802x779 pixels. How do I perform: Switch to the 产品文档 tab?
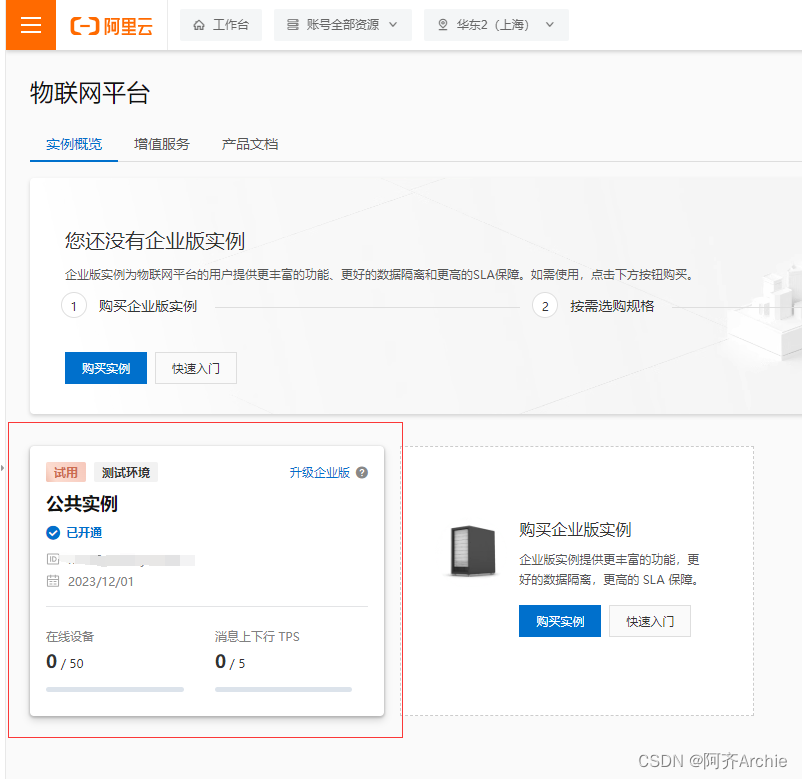click(250, 144)
